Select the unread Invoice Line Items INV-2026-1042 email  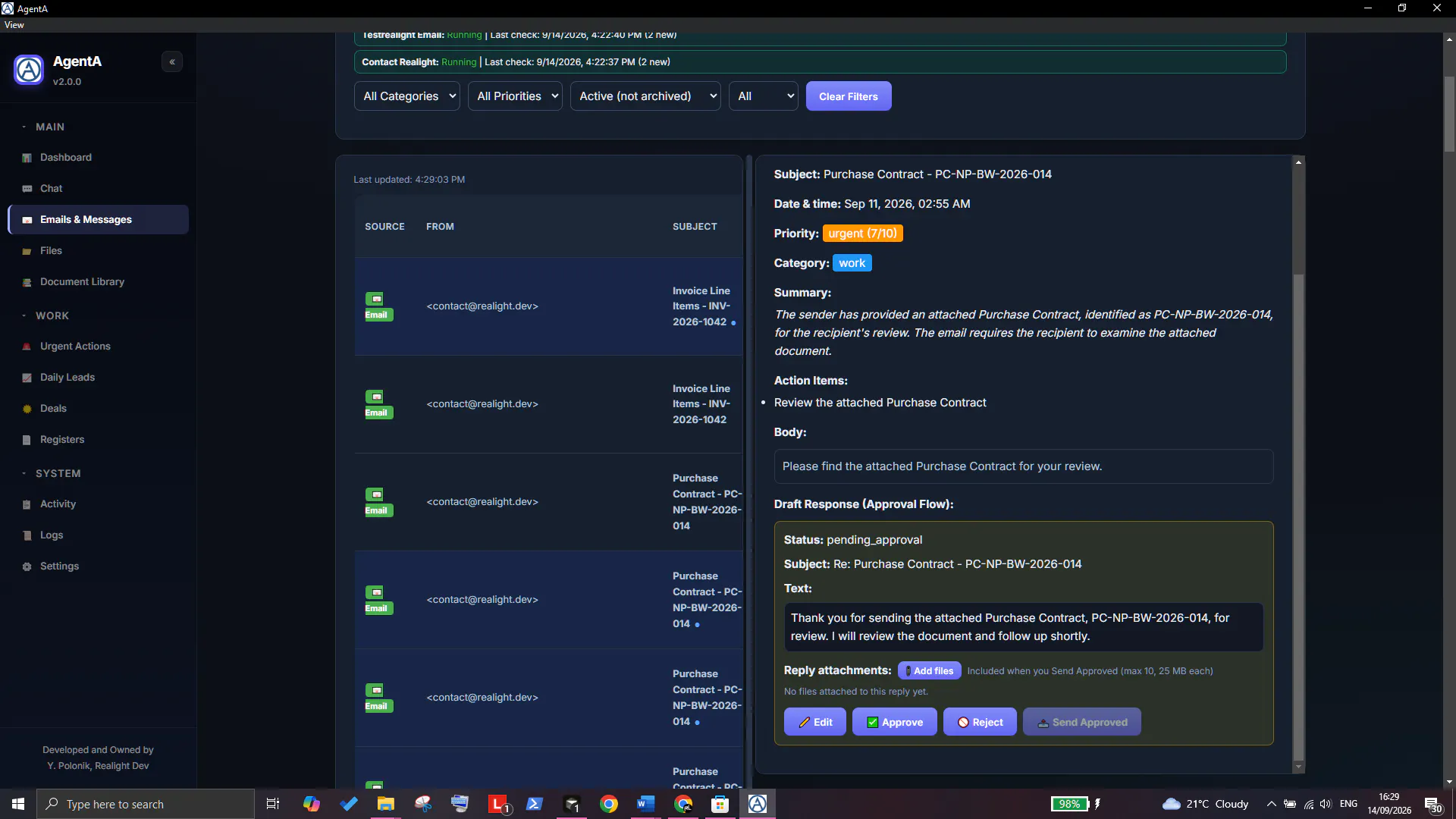coord(548,306)
